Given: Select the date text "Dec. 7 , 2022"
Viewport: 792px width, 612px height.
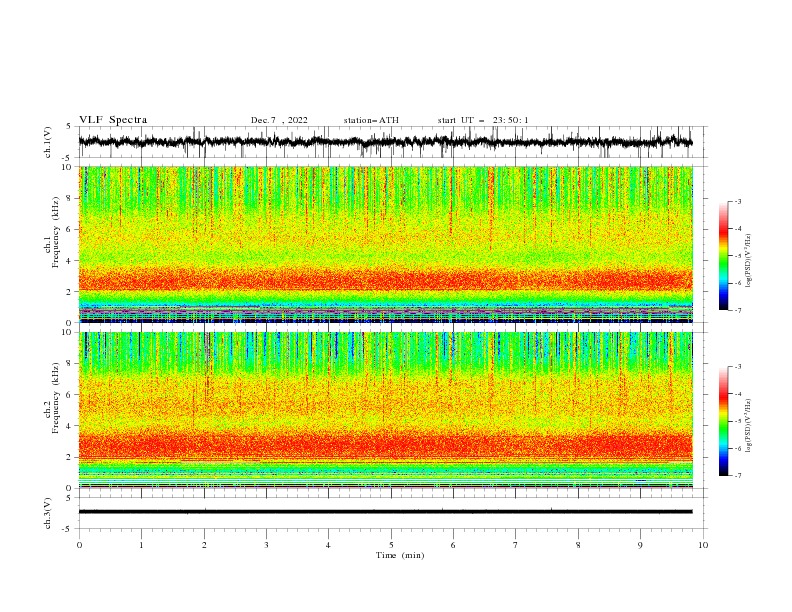Looking at the screenshot, I should [279, 120].
